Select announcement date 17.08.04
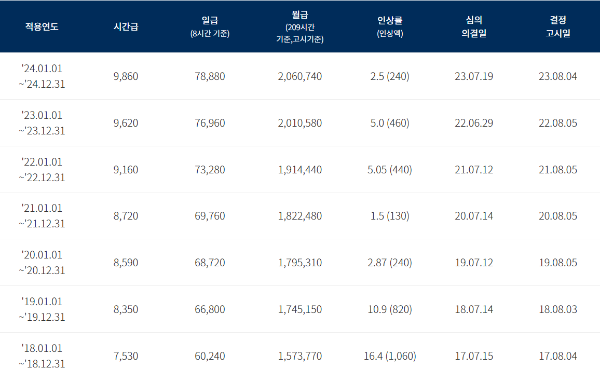 coord(558,356)
